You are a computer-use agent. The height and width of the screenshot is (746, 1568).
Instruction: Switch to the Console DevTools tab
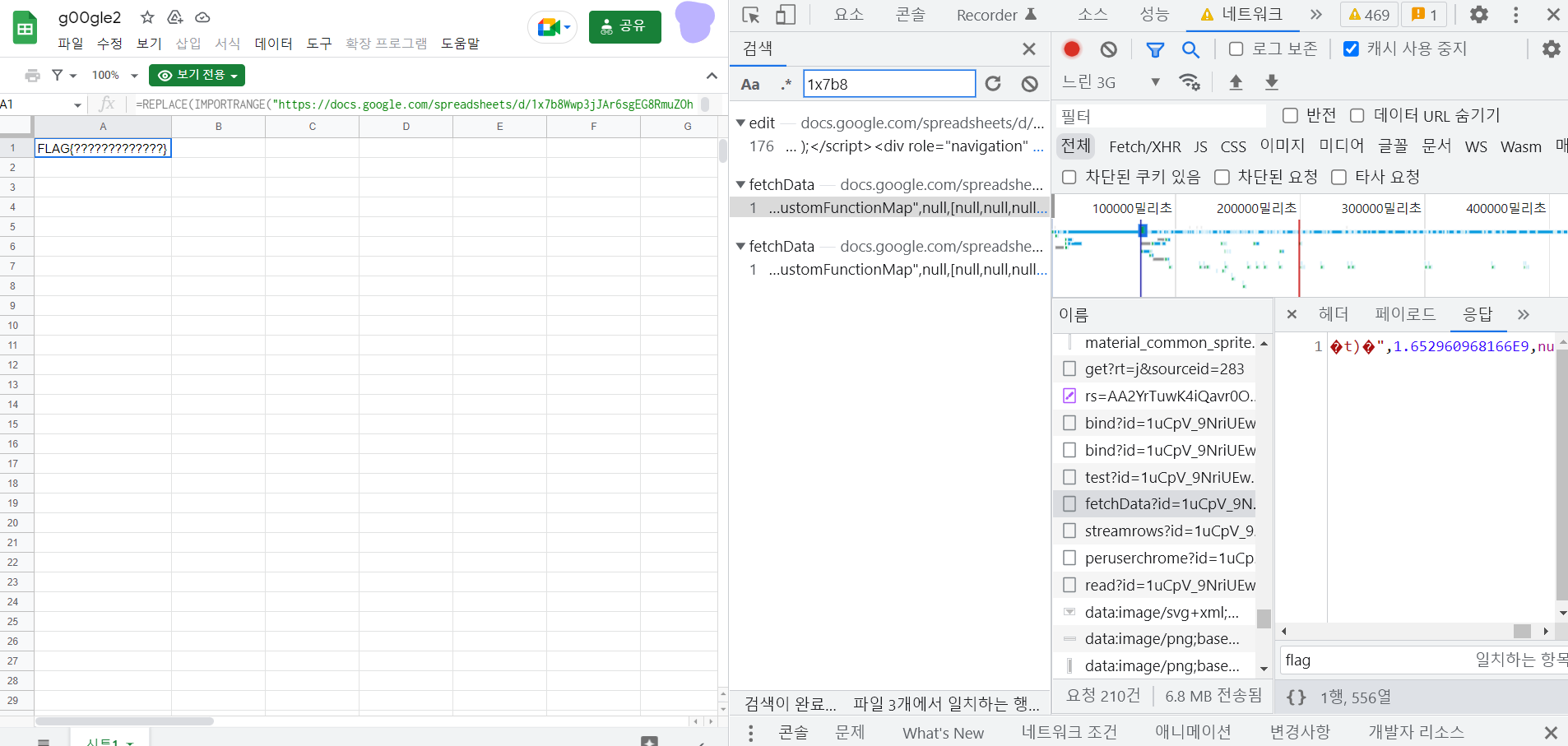coord(911,15)
